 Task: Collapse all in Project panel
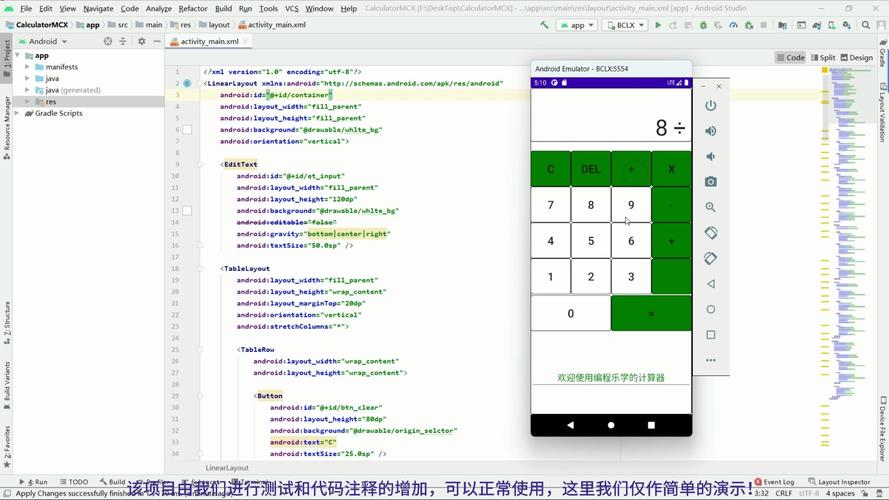pyautogui.click(x=123, y=41)
